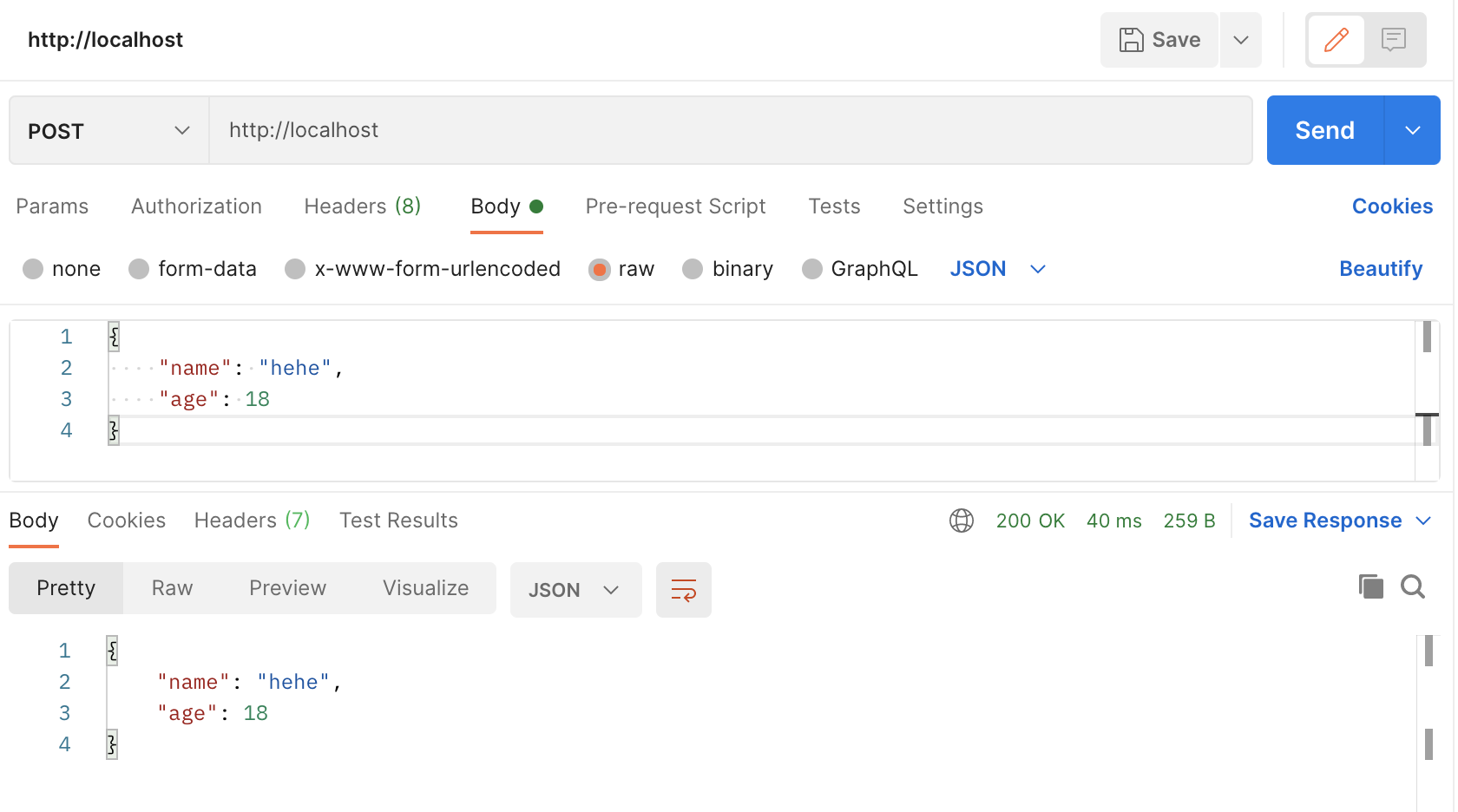The width and height of the screenshot is (1458, 812).
Task: Click the 18 age value in request body
Action: (x=258, y=399)
